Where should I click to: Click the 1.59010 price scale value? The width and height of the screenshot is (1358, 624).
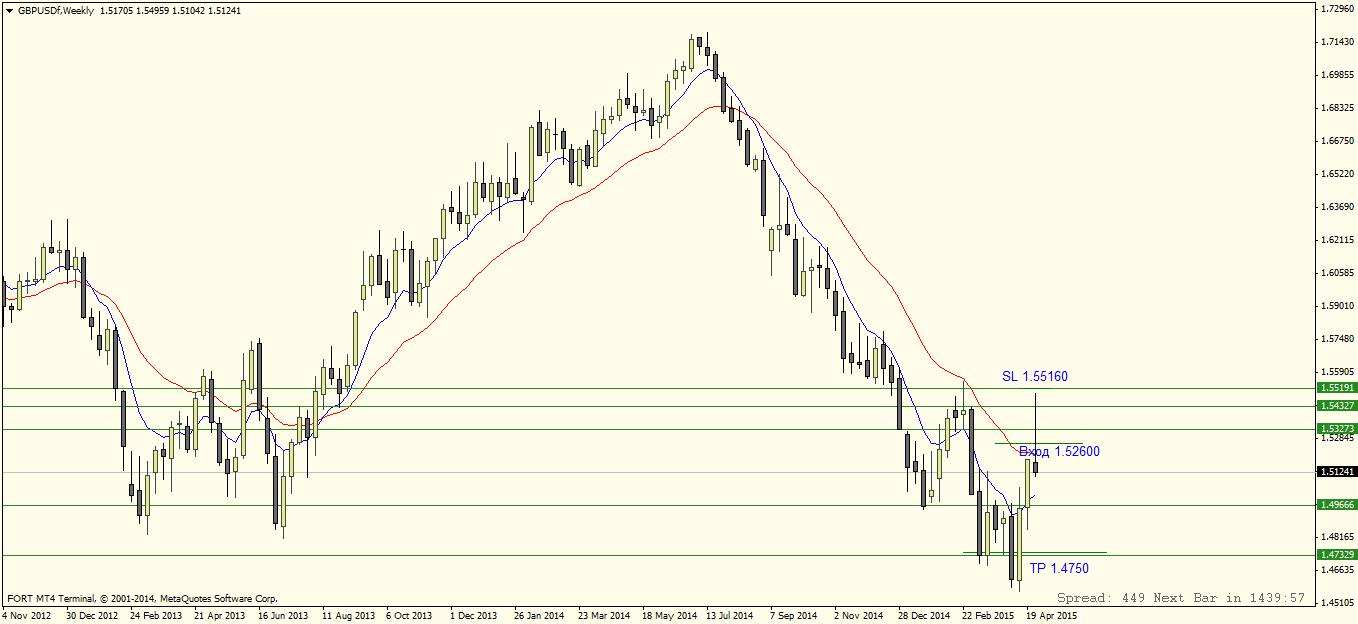pos(1338,306)
